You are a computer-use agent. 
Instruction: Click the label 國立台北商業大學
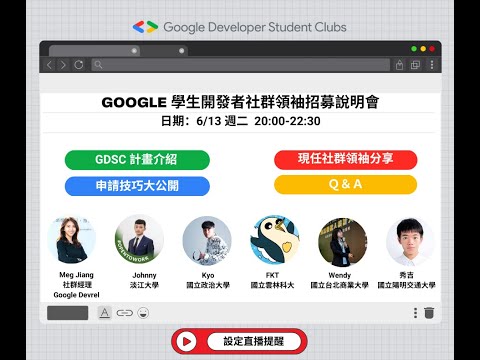(x=340, y=285)
